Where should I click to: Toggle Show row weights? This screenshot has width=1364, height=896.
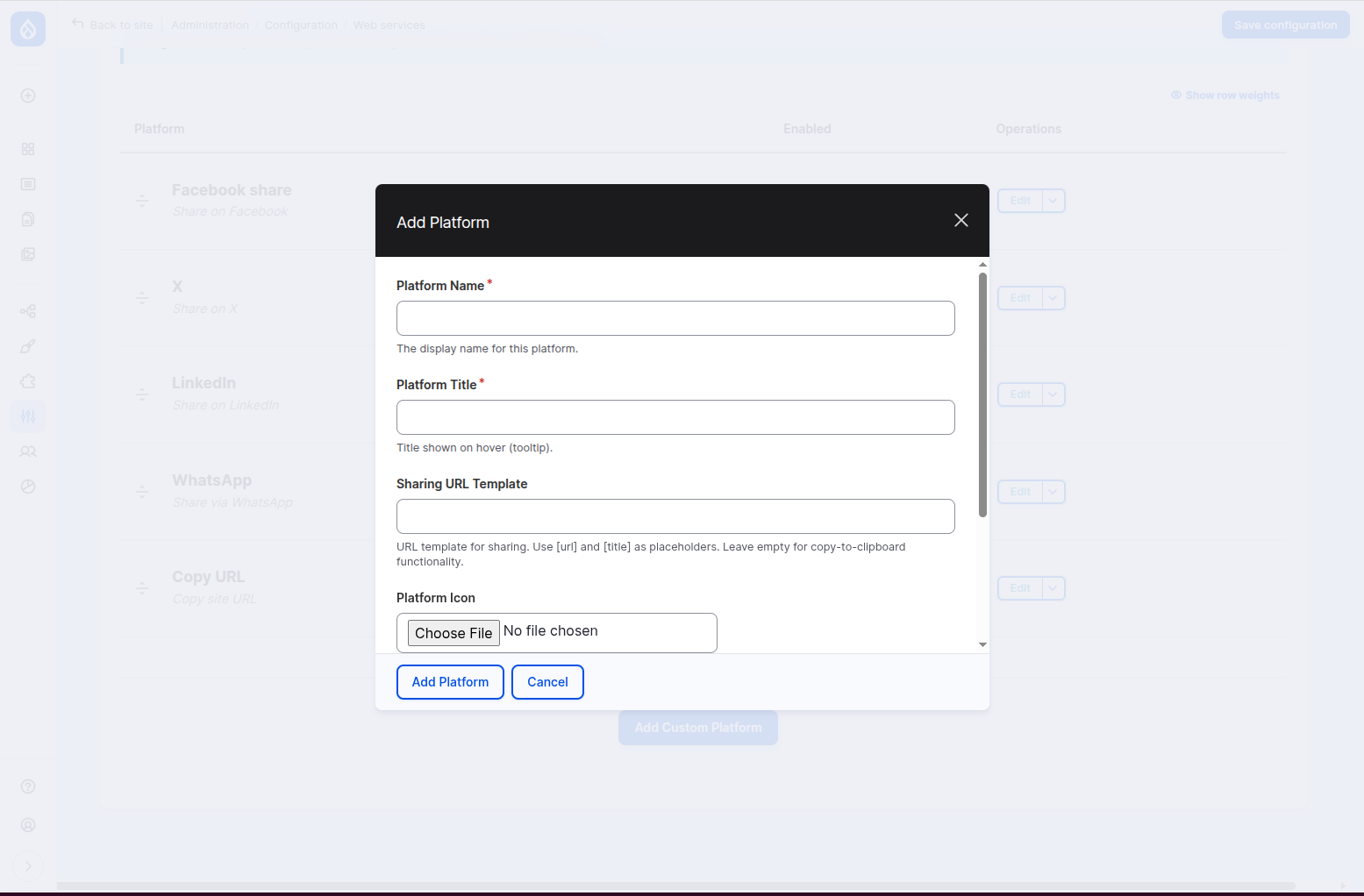click(x=1225, y=96)
